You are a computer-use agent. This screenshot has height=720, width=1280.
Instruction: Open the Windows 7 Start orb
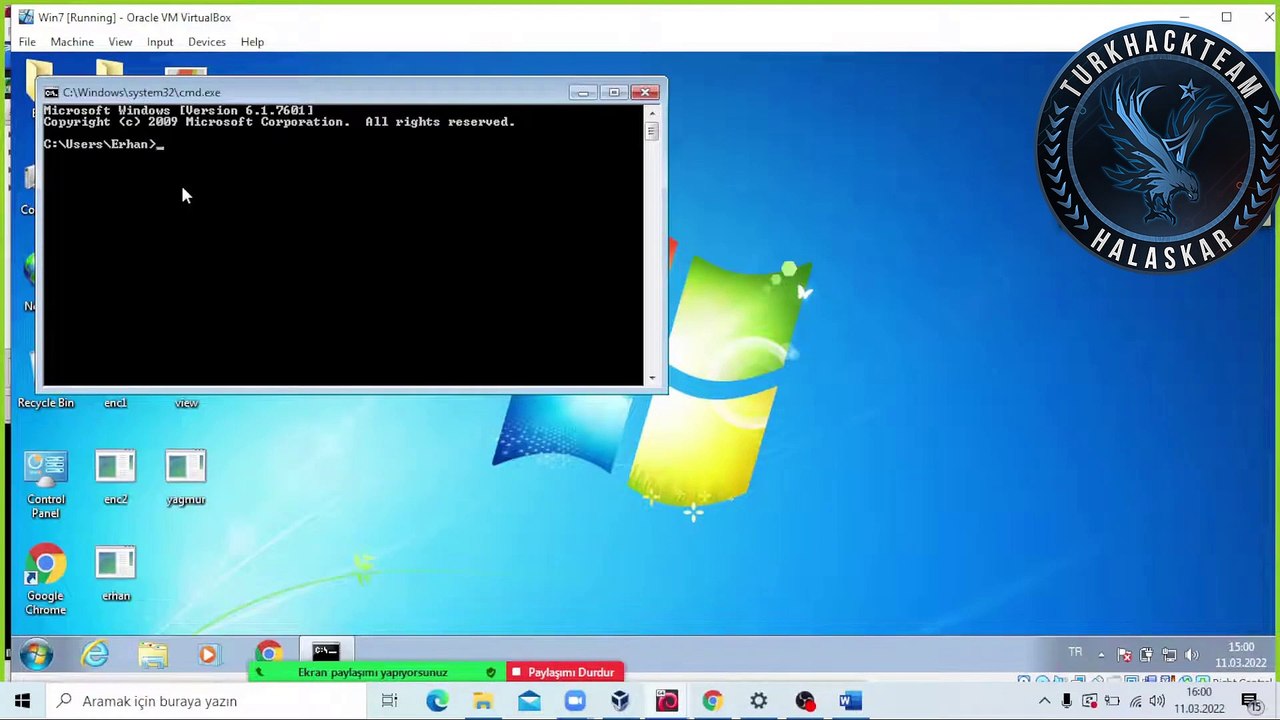pos(37,655)
